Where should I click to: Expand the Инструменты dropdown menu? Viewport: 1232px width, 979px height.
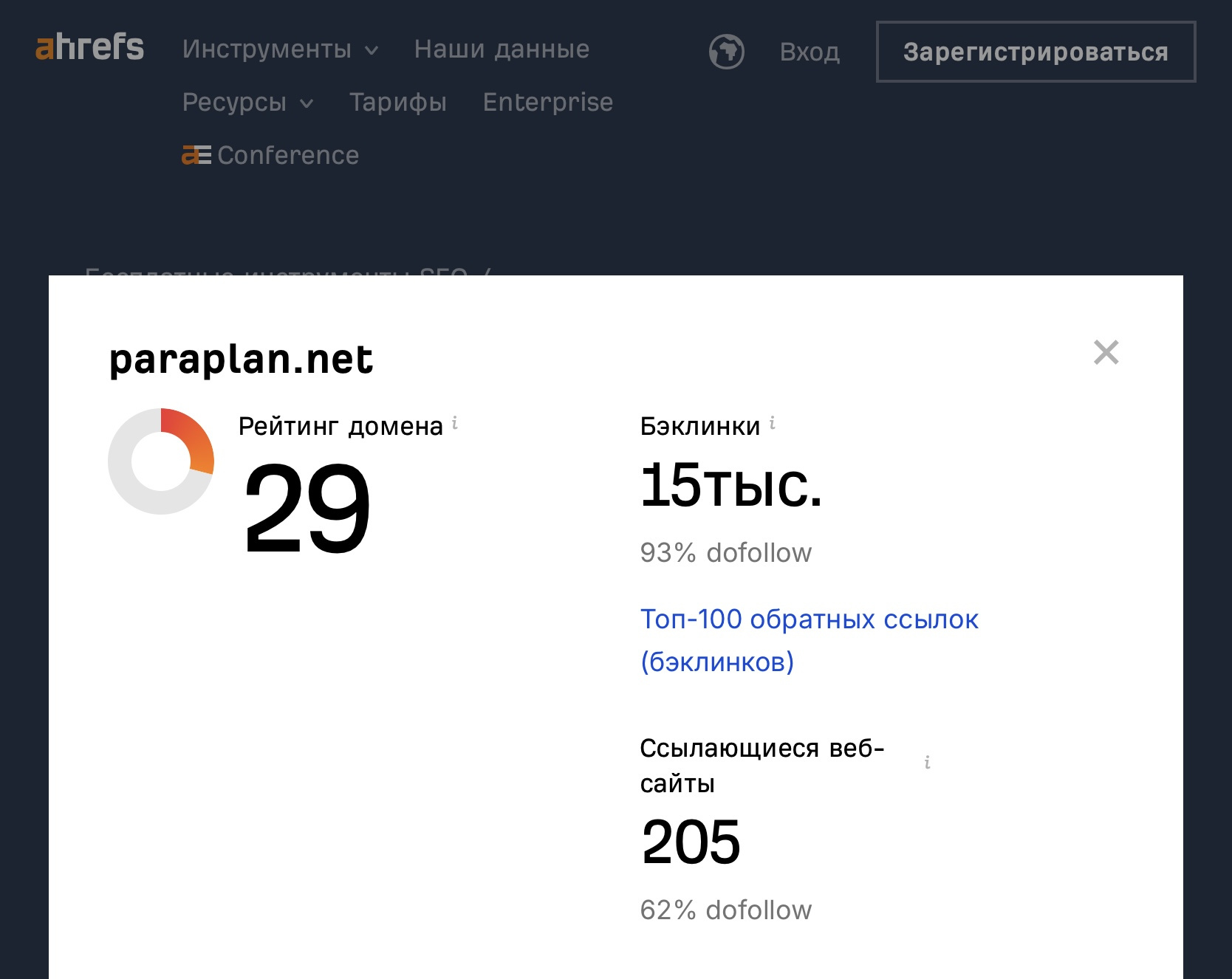pyautogui.click(x=280, y=49)
